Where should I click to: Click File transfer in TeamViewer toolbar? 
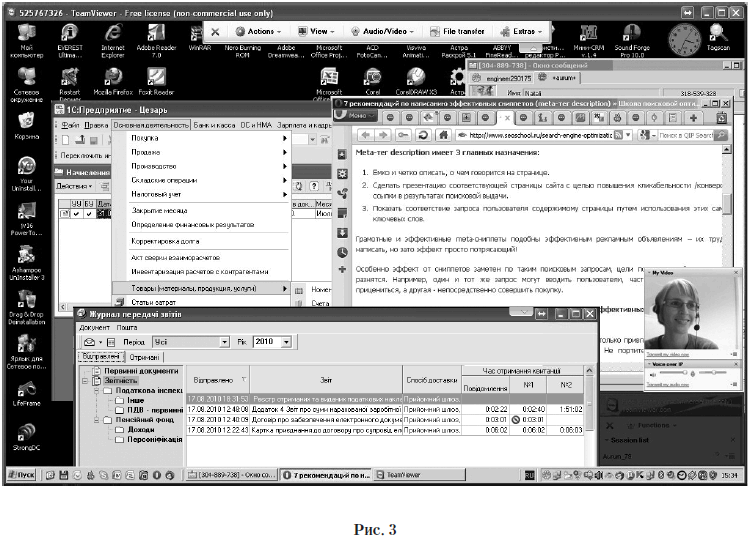pyautogui.click(x=459, y=31)
